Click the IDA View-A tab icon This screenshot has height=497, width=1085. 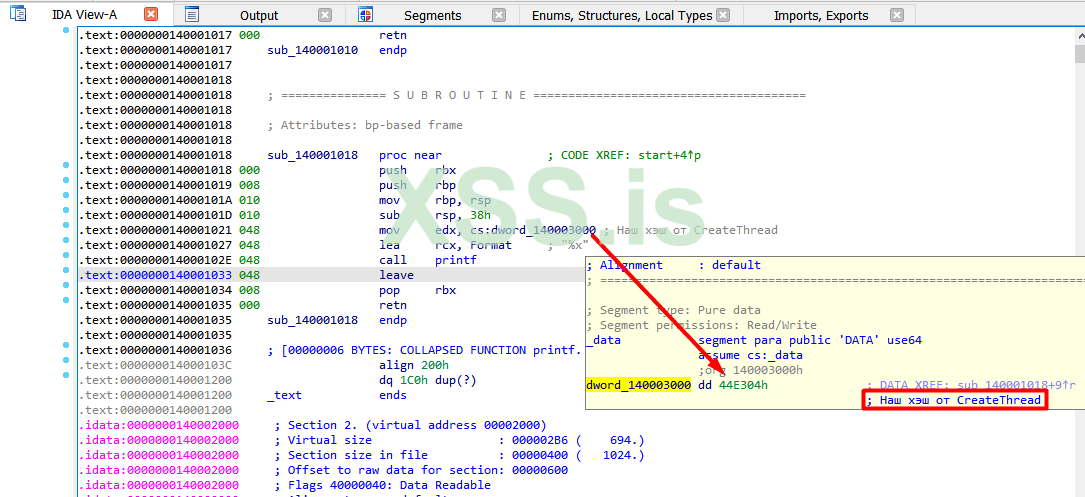(x=18, y=14)
